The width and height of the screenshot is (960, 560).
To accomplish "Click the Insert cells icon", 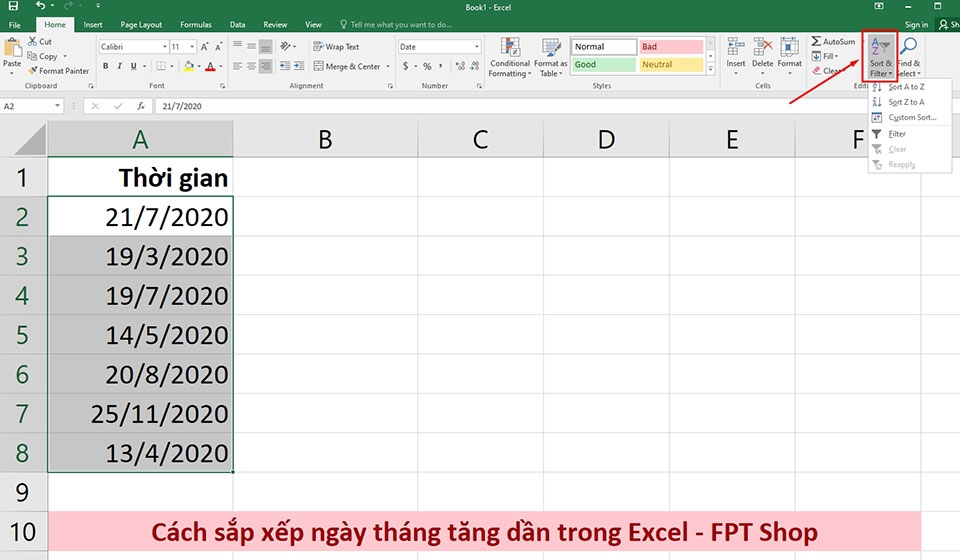I will 736,47.
